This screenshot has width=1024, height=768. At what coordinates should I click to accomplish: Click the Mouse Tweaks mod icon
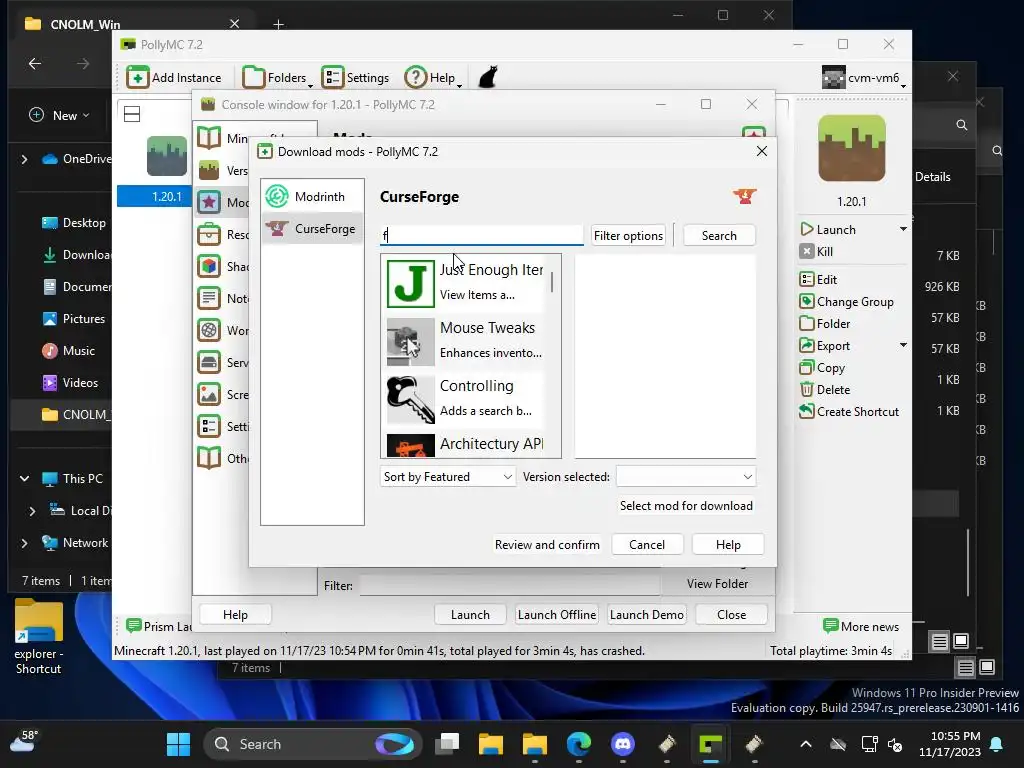click(410, 341)
